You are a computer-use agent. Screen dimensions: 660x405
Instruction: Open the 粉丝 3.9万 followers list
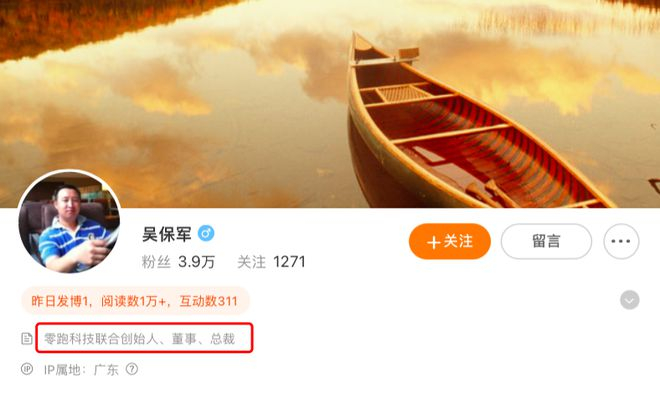178,262
